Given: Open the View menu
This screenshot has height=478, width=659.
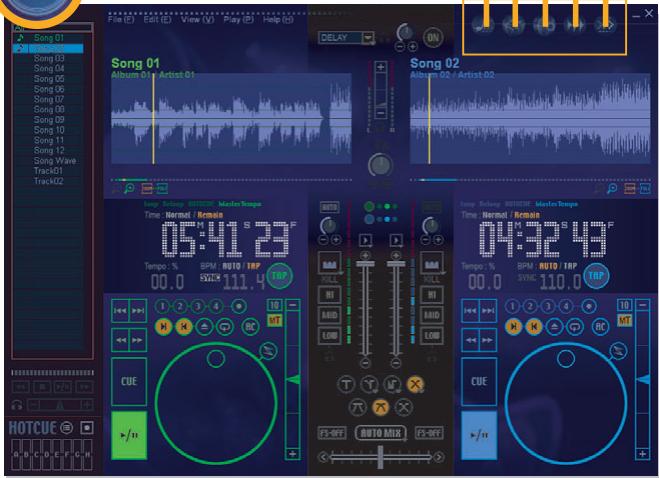Looking at the screenshot, I should point(198,19).
